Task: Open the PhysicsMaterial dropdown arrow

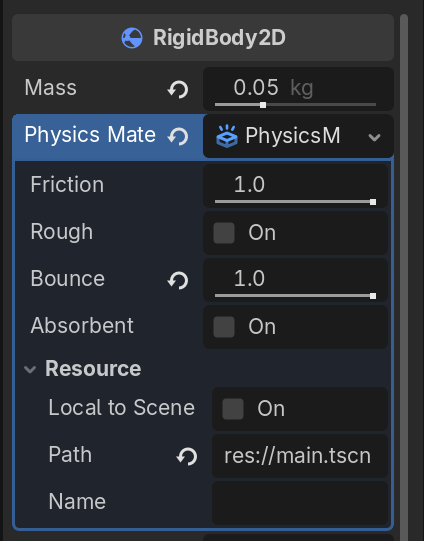Action: pyautogui.click(x=374, y=137)
